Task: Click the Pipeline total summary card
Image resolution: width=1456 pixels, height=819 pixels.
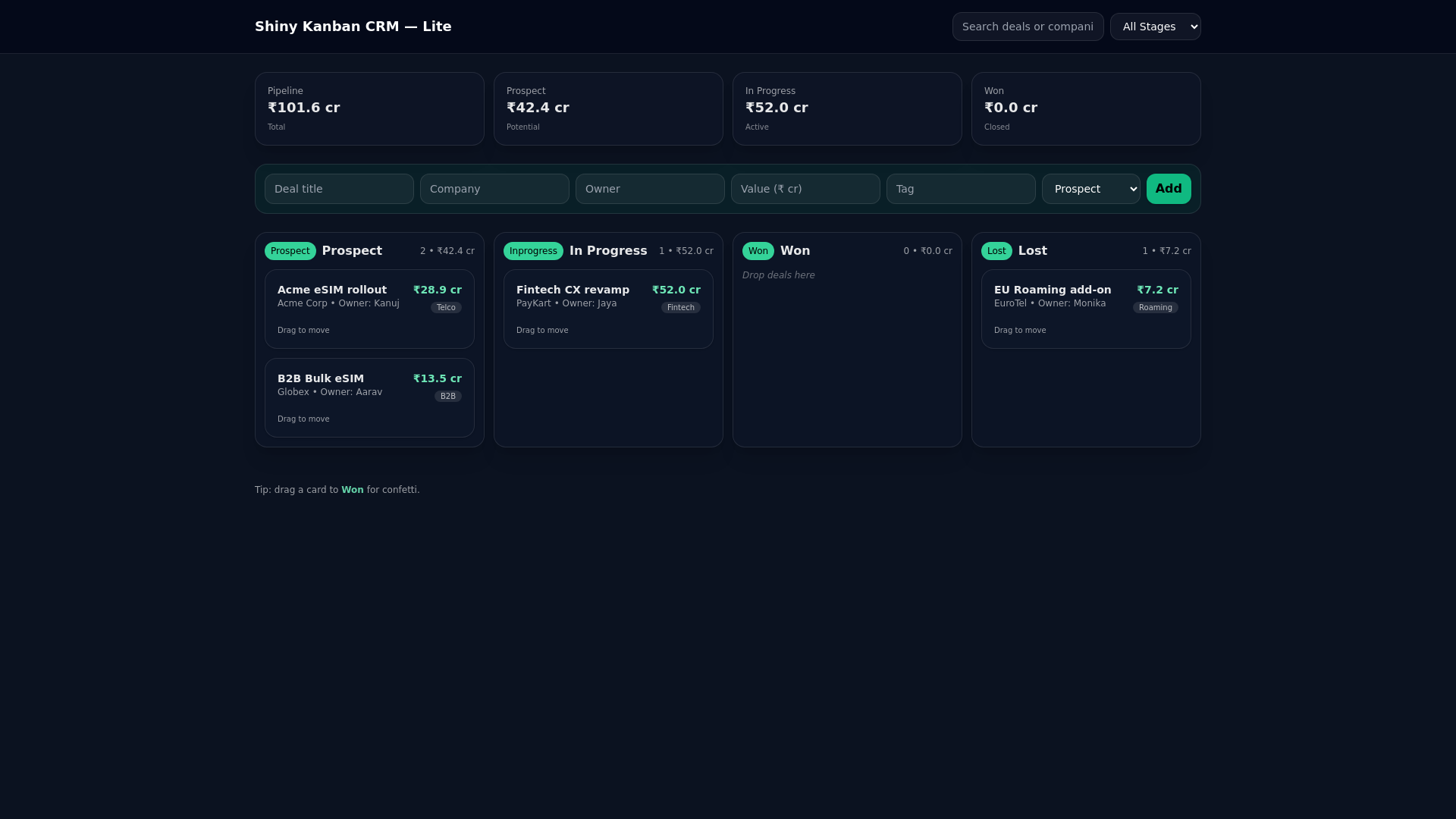Action: [369, 108]
